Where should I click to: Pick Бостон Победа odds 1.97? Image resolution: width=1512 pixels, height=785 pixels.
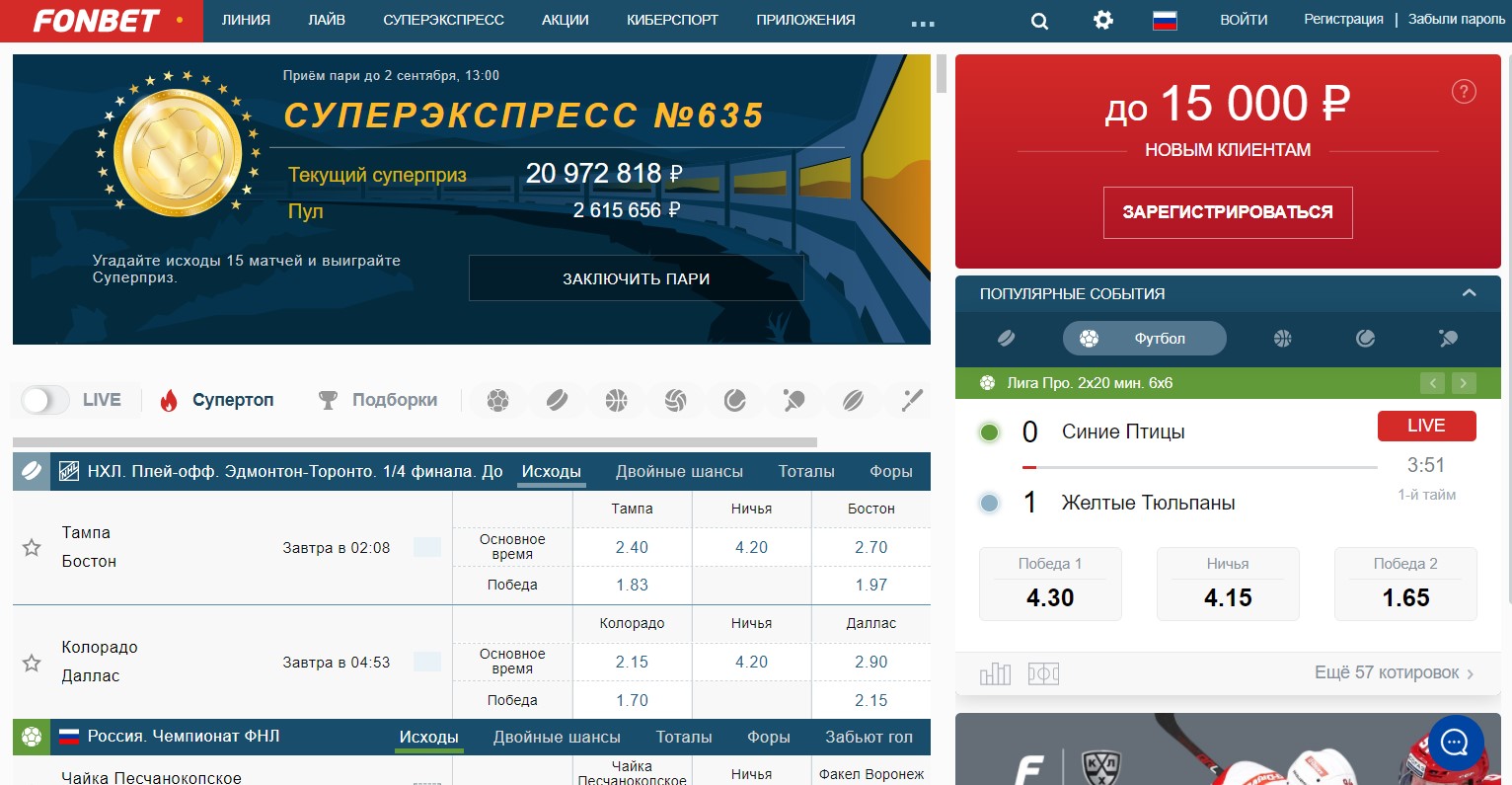coord(870,585)
